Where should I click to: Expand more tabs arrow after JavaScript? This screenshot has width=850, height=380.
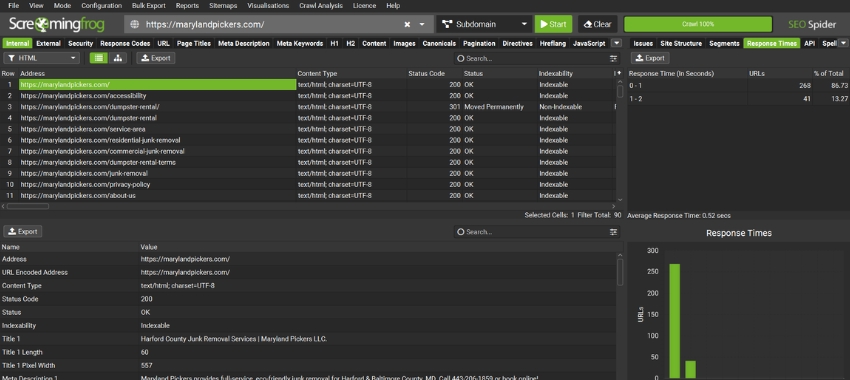(x=616, y=43)
